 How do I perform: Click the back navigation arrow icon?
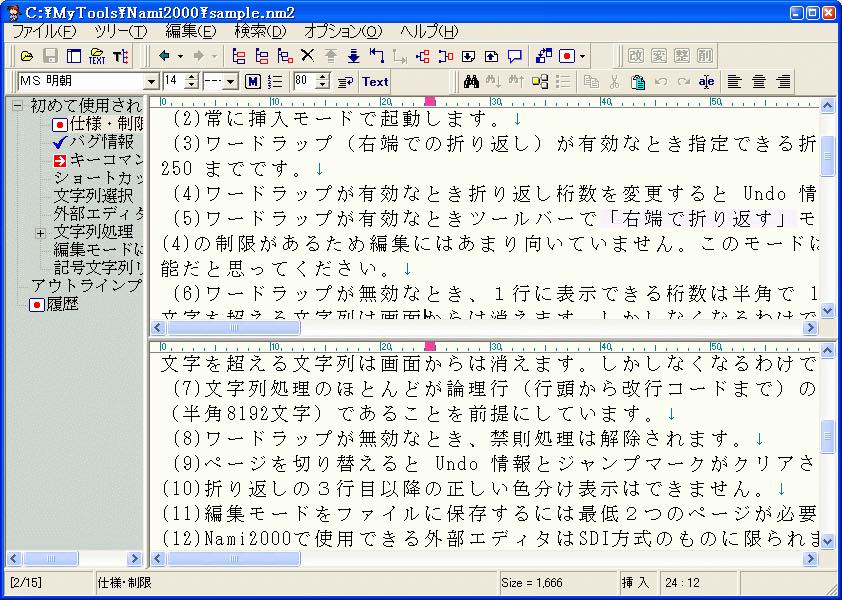(165, 56)
